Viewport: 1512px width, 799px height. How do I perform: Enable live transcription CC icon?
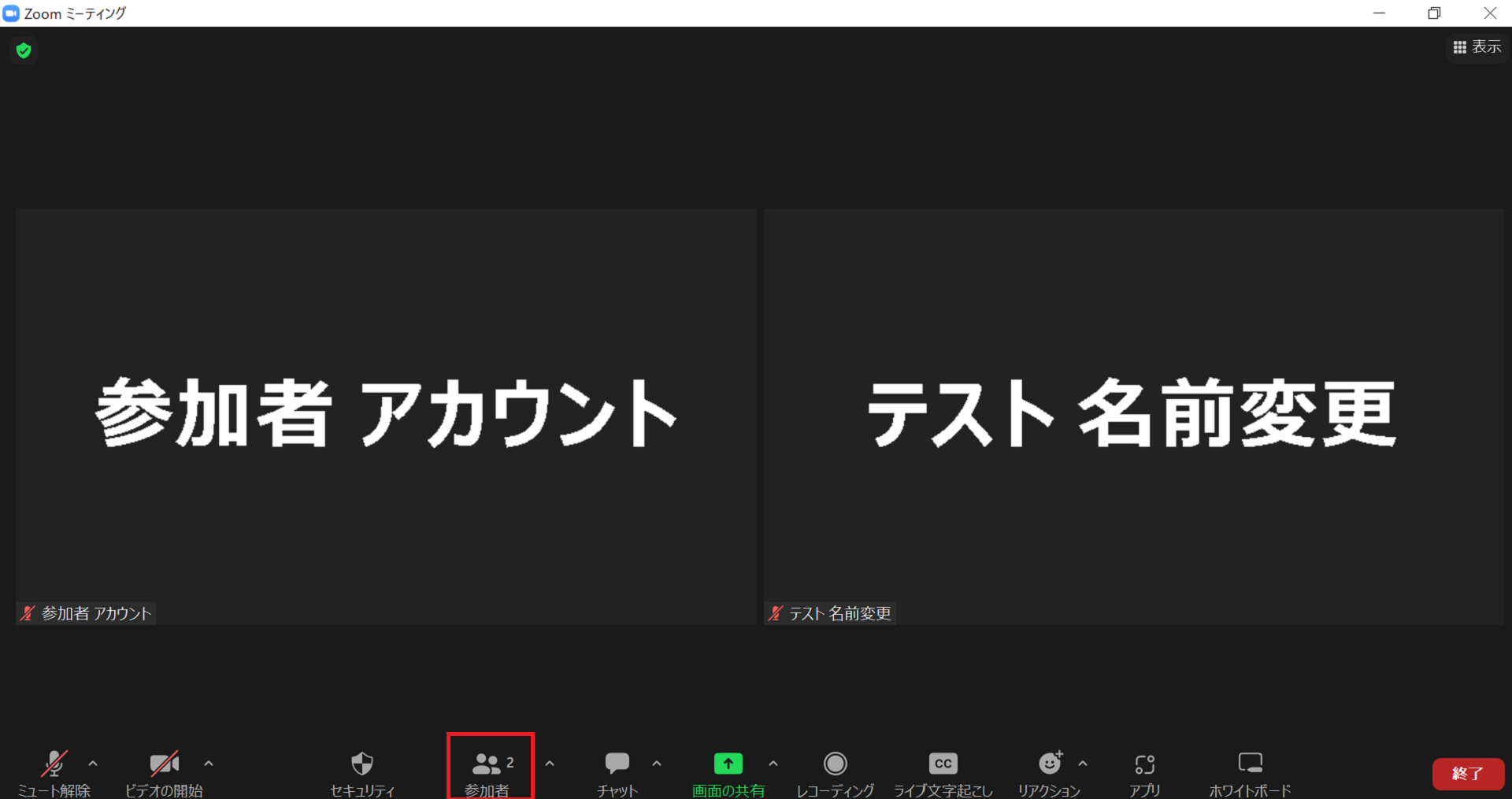click(943, 764)
